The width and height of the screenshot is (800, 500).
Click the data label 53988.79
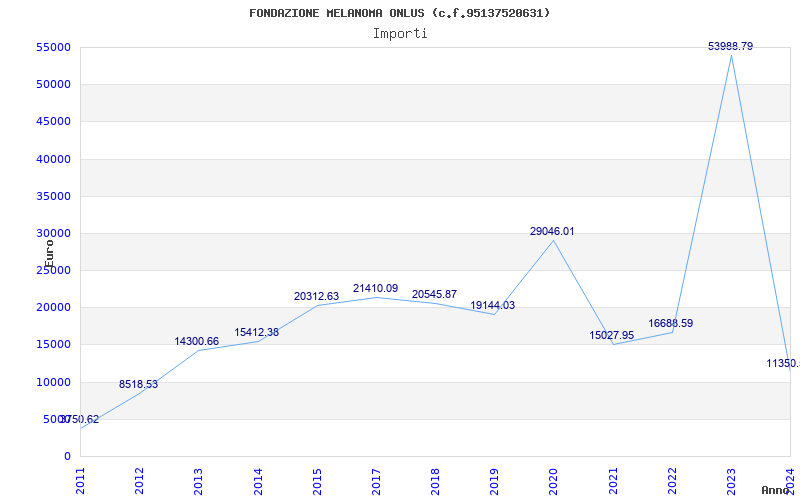(x=731, y=46)
